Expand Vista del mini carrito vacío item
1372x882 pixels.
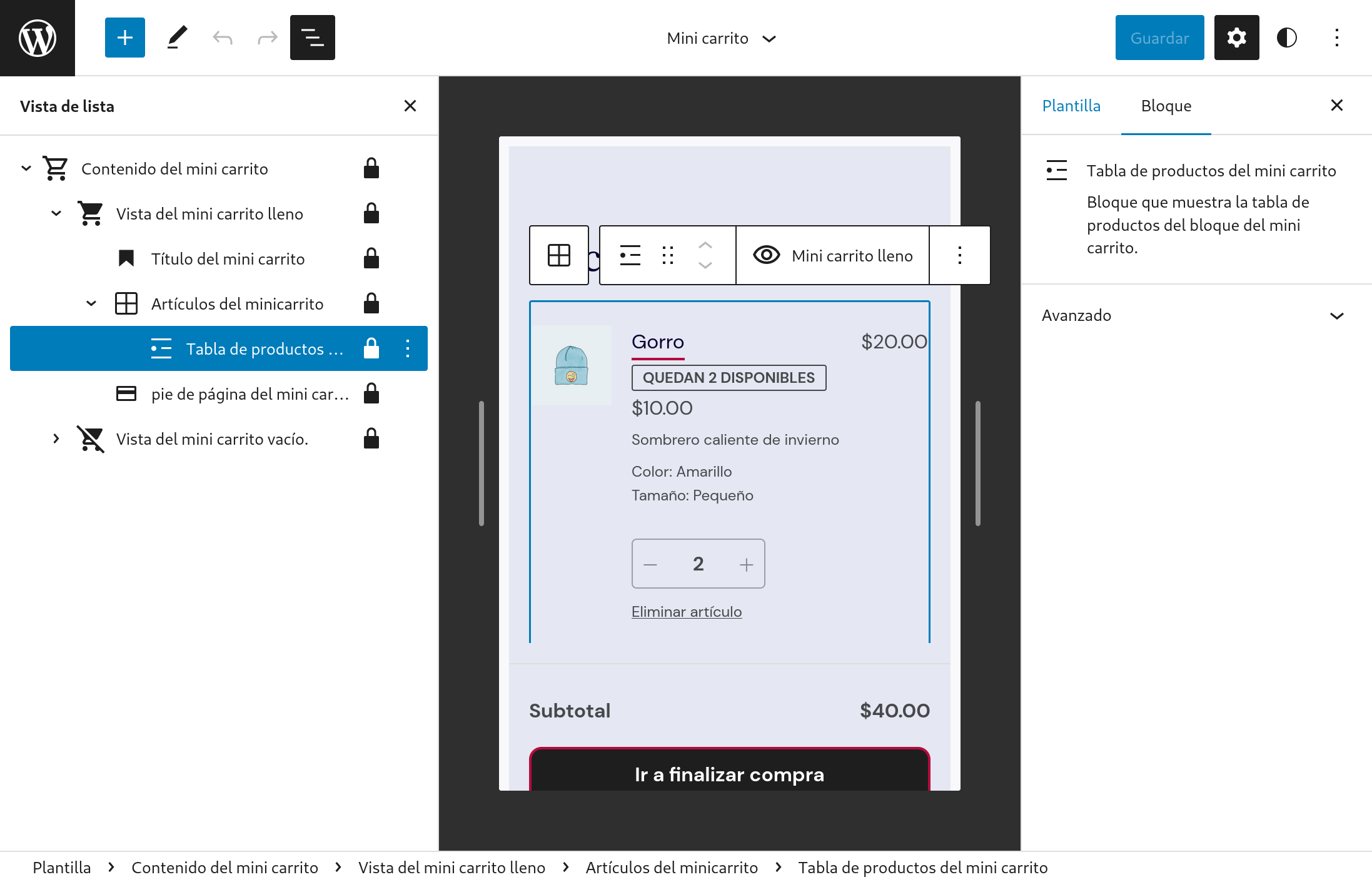pos(56,438)
